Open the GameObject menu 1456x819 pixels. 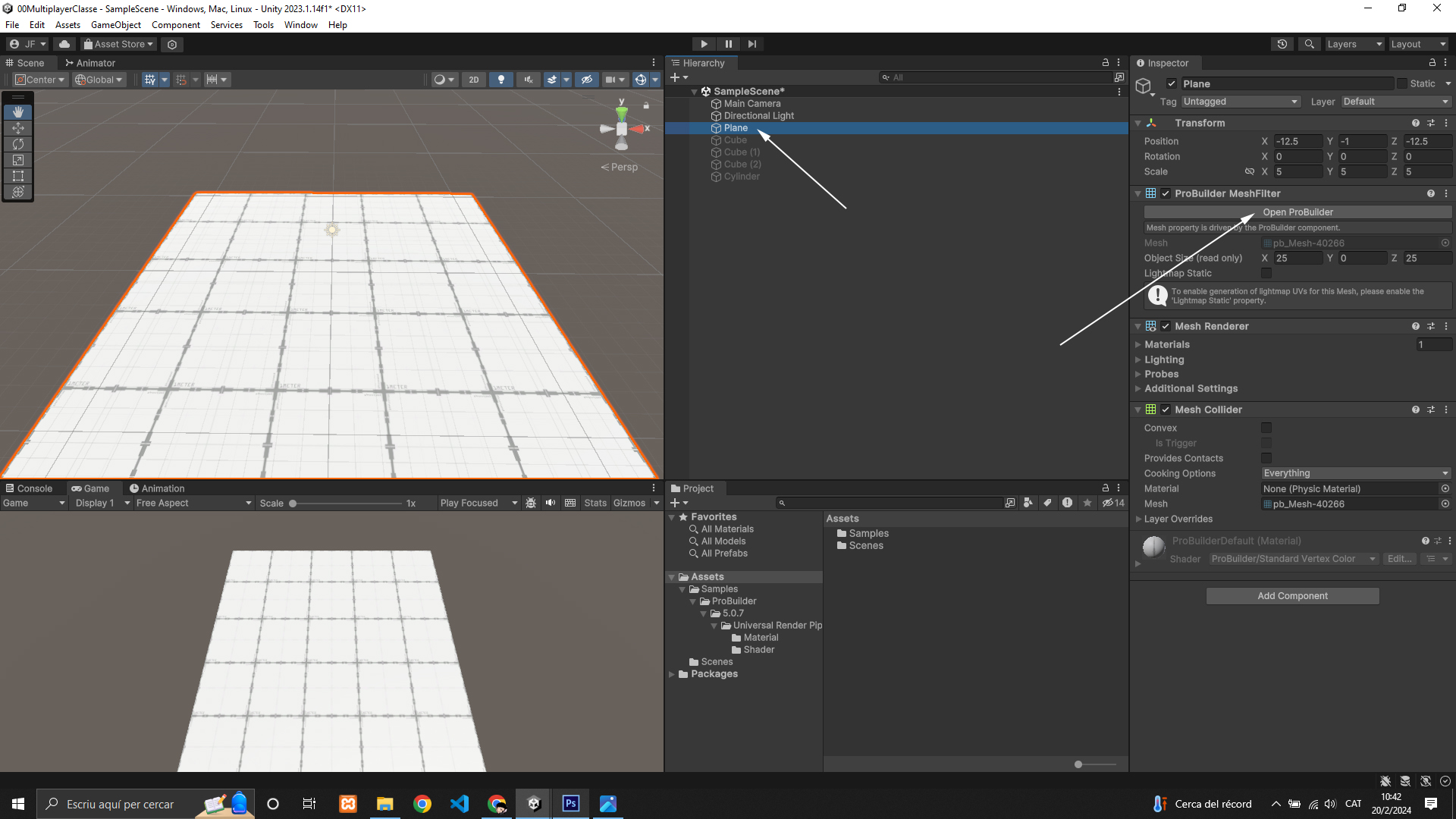(x=115, y=25)
